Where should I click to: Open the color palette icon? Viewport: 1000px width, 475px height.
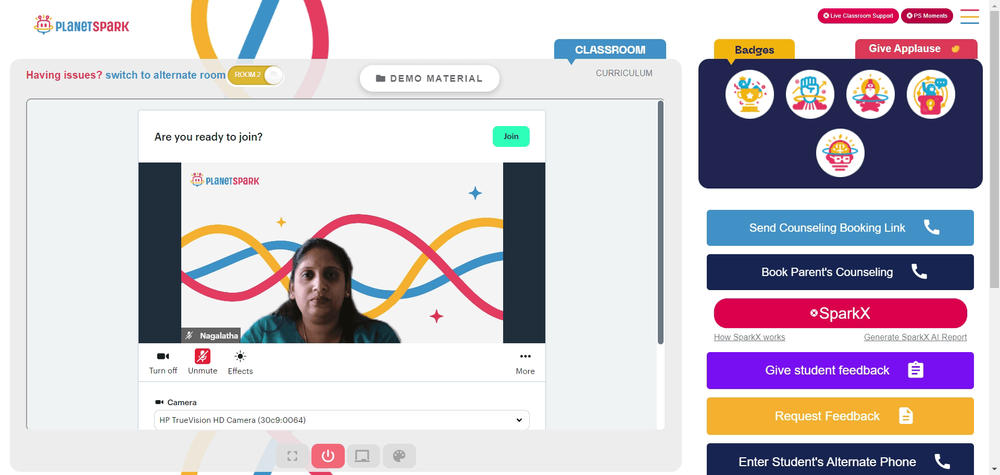pyautogui.click(x=399, y=456)
